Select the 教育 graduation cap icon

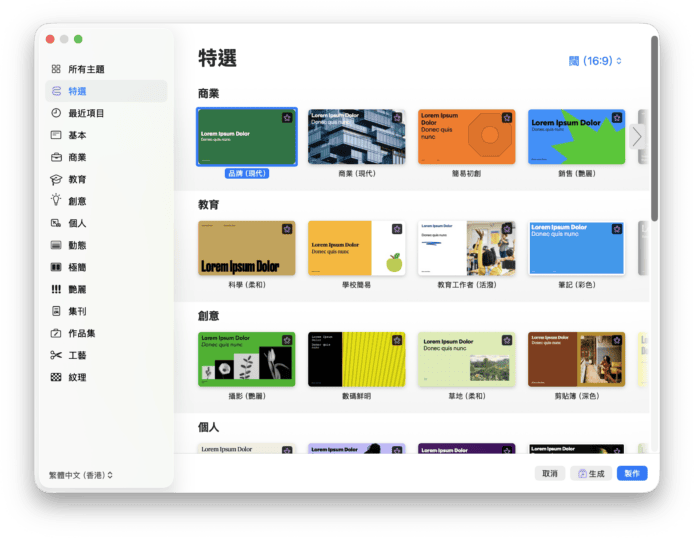(56, 179)
